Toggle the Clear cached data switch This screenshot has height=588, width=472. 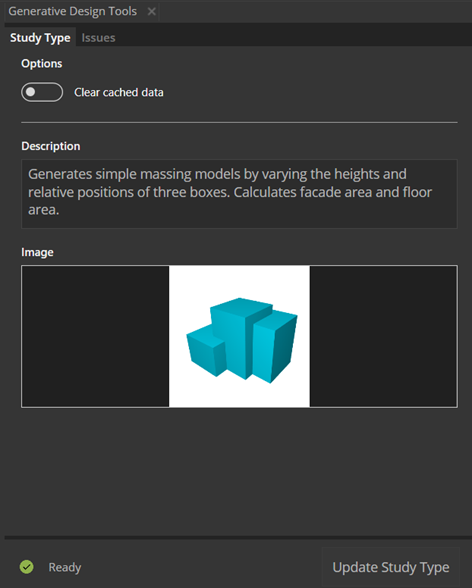click(x=42, y=92)
